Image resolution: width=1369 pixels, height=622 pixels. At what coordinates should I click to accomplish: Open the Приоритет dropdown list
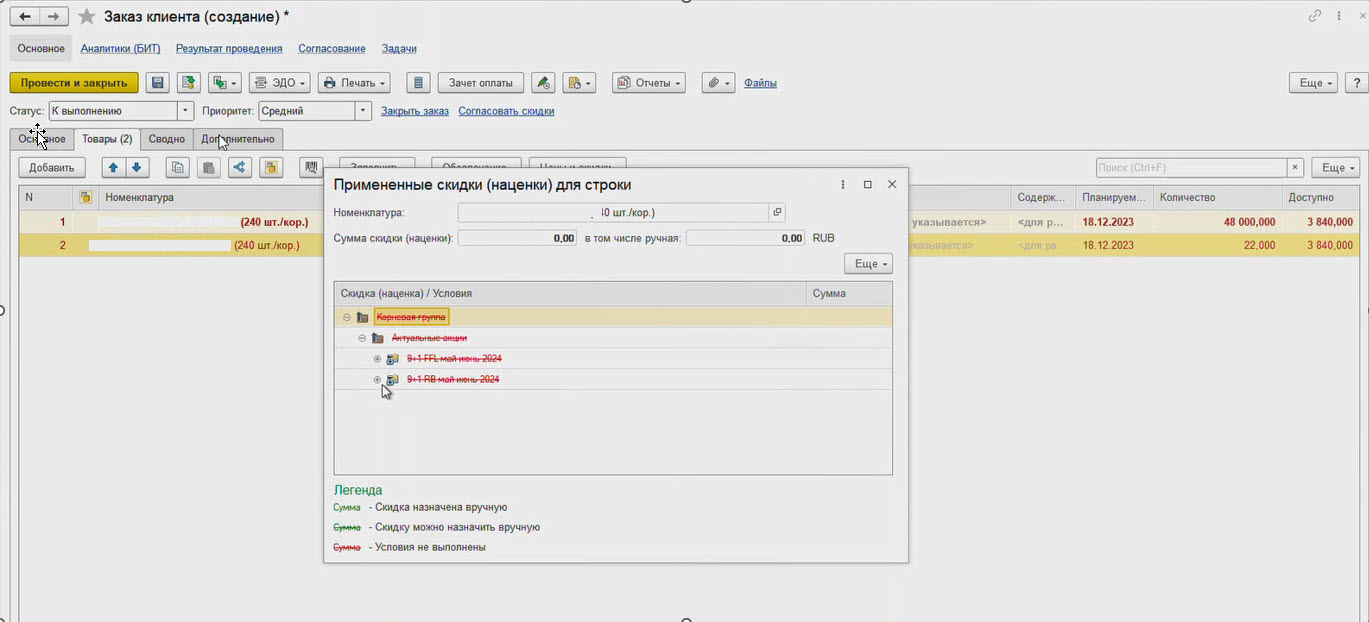[363, 111]
